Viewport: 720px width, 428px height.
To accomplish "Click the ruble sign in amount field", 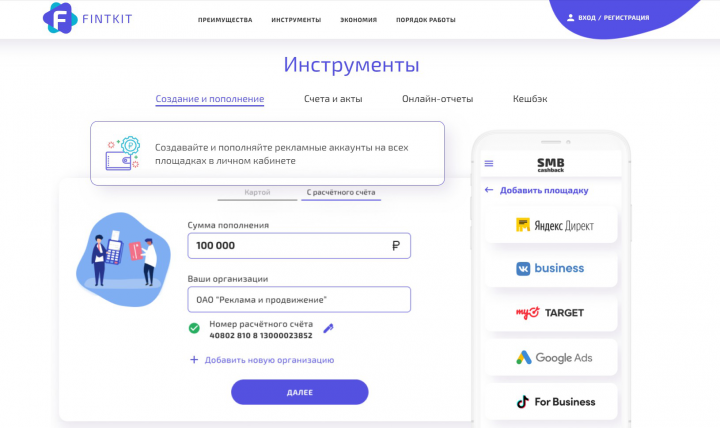I will tap(396, 246).
